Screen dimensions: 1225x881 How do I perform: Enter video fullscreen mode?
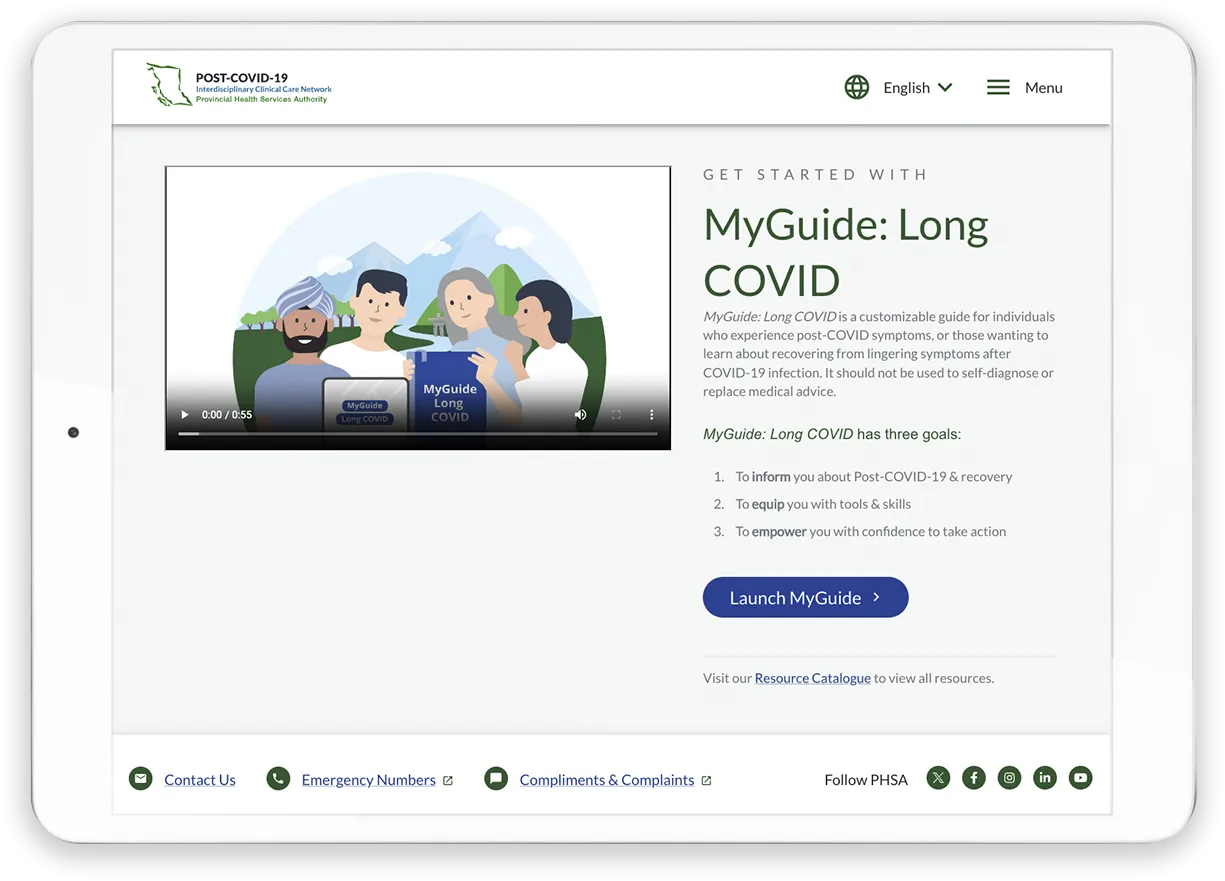pos(616,414)
